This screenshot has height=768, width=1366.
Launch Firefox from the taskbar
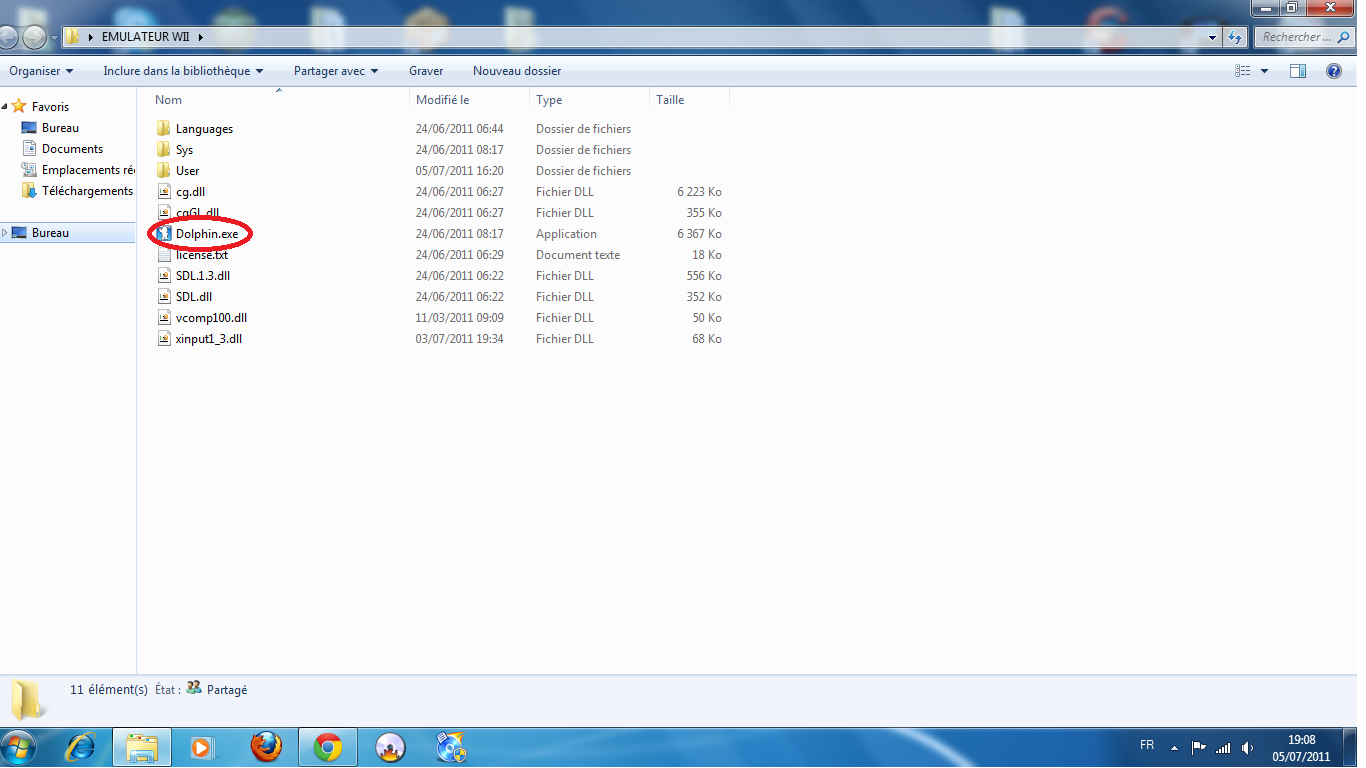(x=266, y=747)
